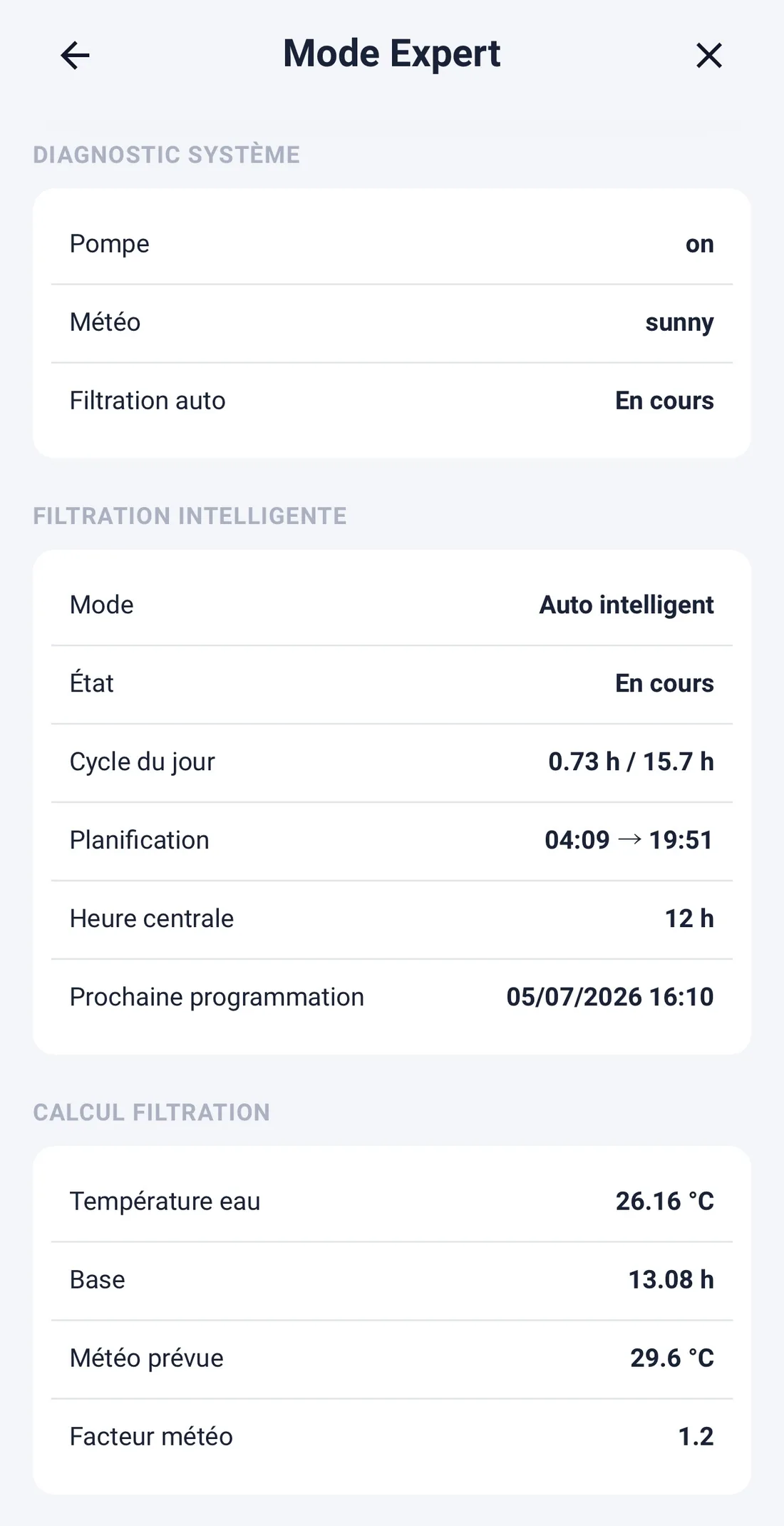Tap the 05/07/2026 16:10 date value
Screen dimensions: 784x1526
pyautogui.click(x=610, y=998)
